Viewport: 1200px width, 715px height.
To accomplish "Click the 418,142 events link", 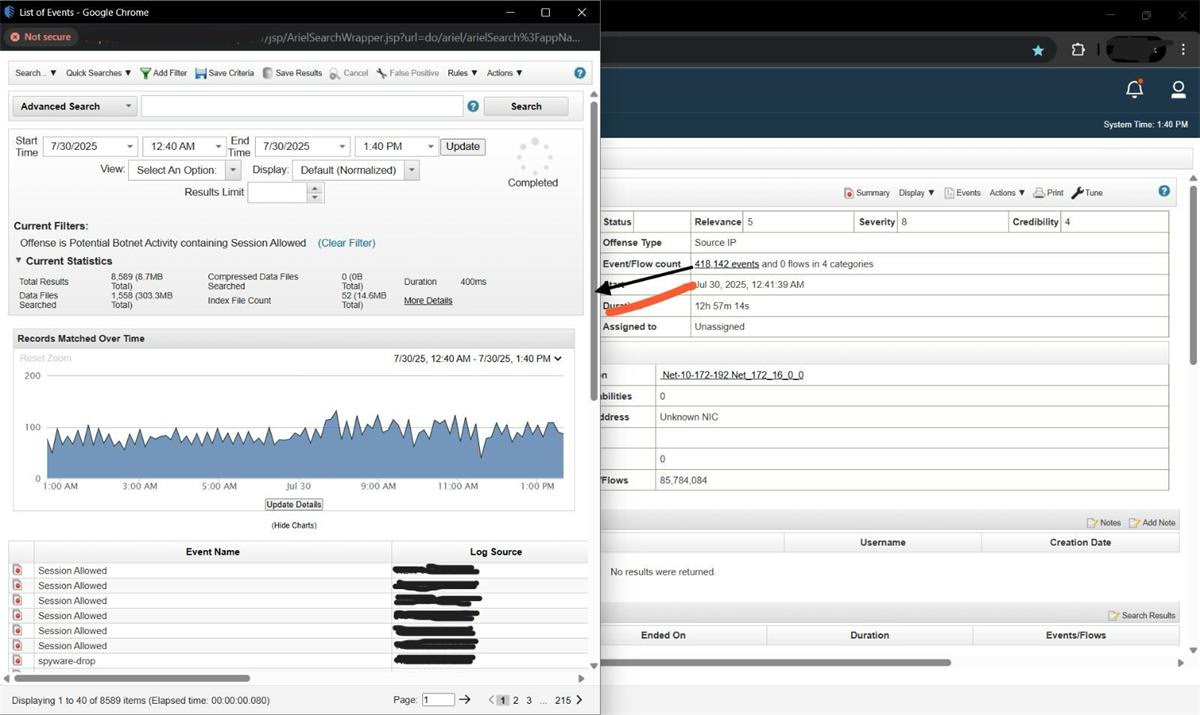I will point(727,264).
